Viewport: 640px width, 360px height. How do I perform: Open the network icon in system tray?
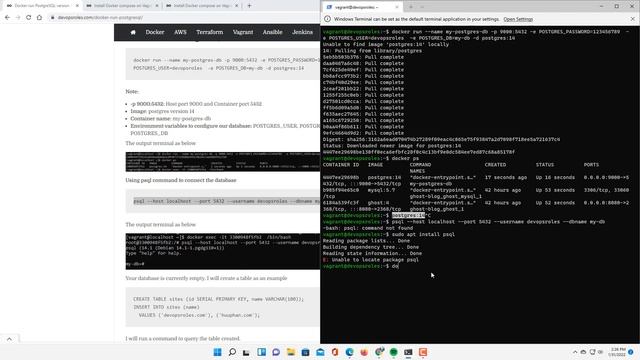[x=592, y=352]
